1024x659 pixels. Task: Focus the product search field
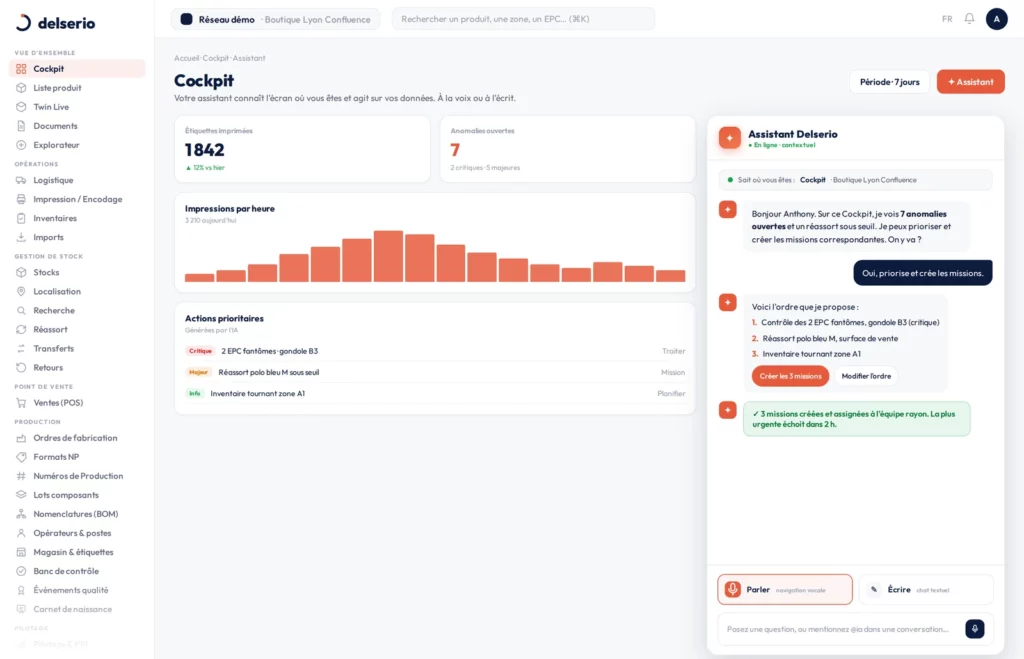[x=523, y=19]
